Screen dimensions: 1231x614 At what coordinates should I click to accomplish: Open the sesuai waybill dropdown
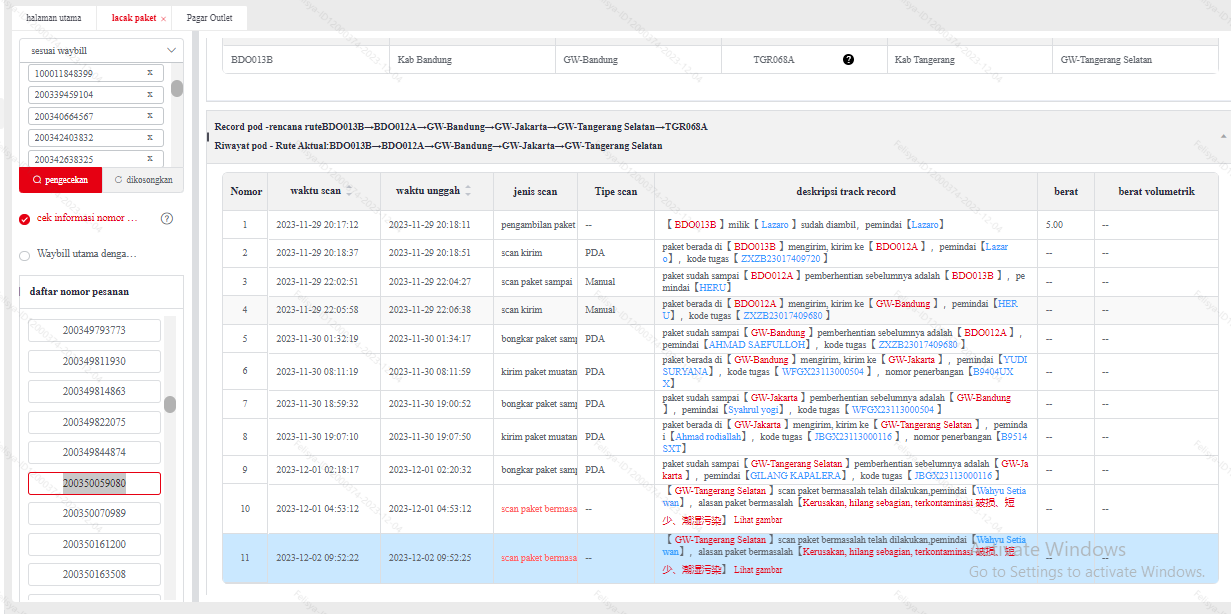tap(102, 50)
